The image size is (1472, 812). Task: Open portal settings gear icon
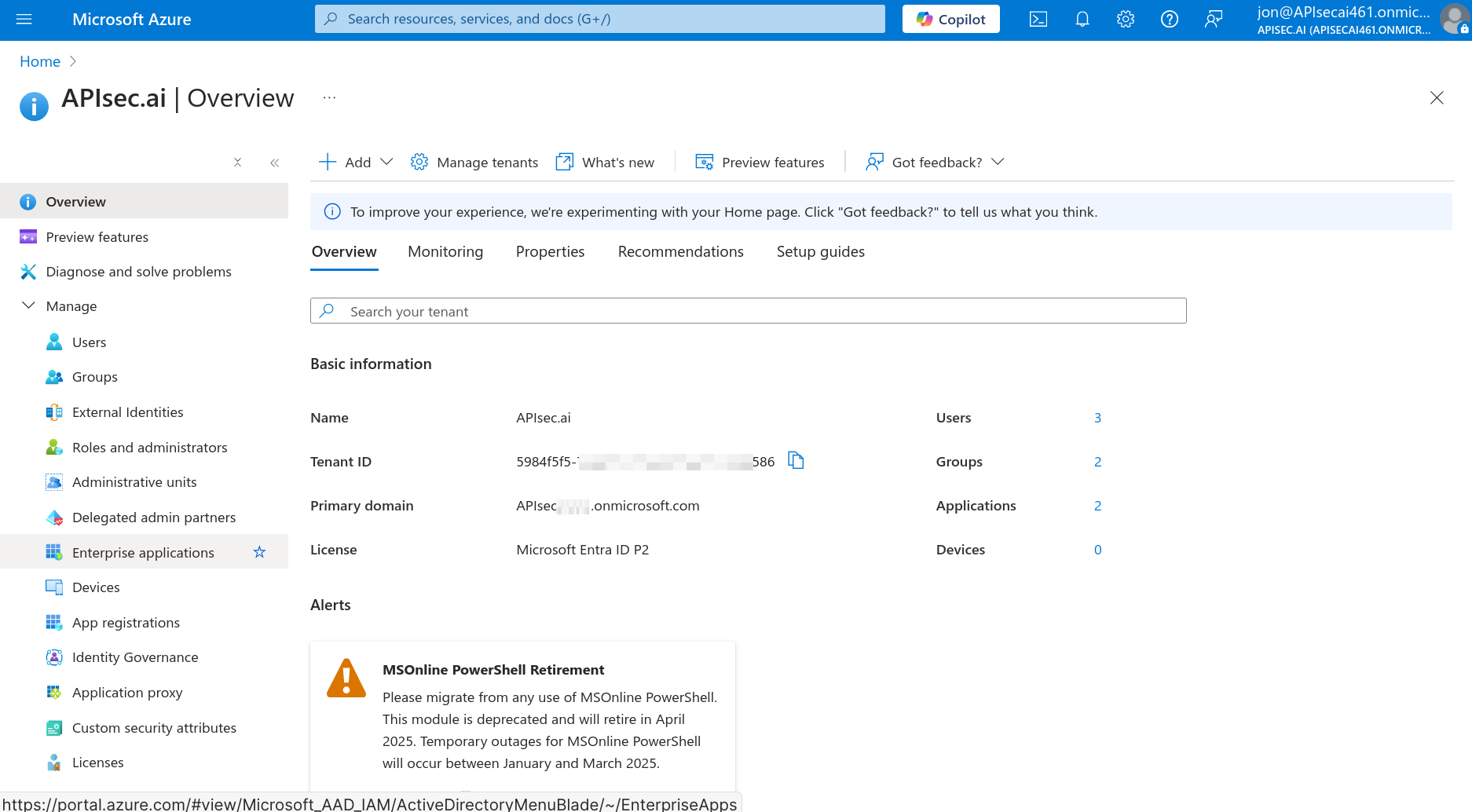click(x=1125, y=20)
